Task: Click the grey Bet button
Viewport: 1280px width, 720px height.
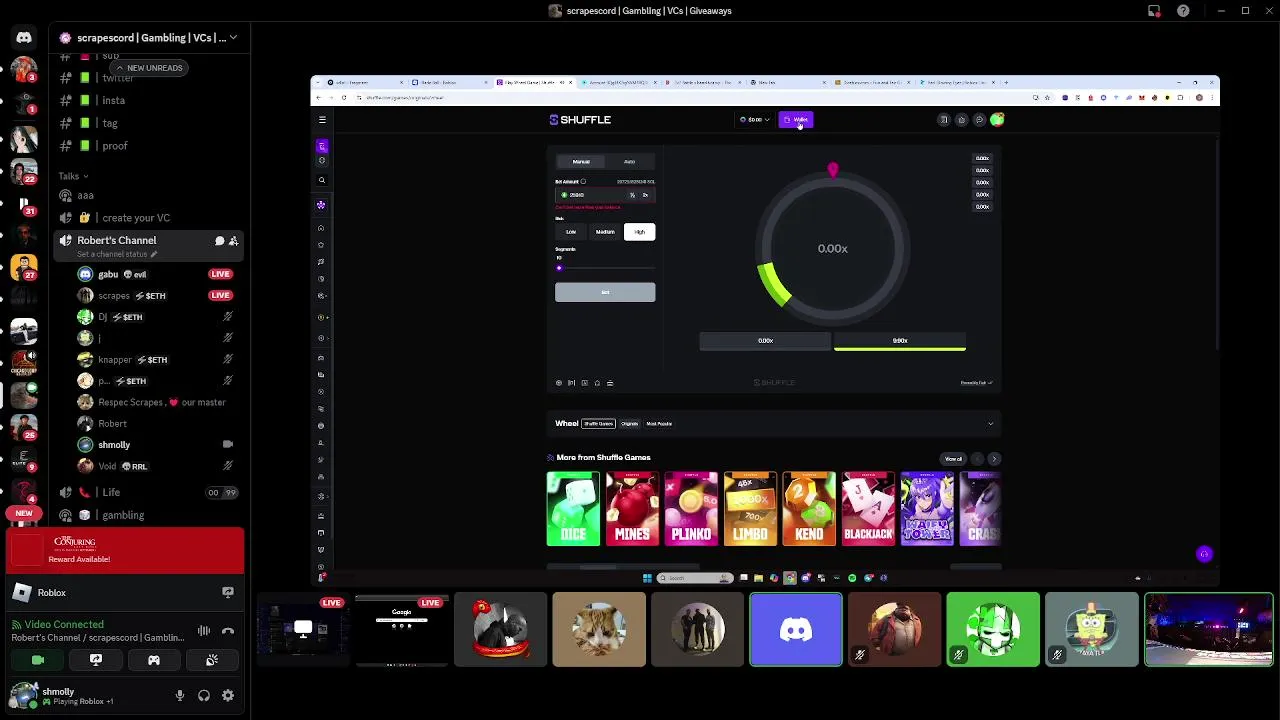Action: (605, 292)
